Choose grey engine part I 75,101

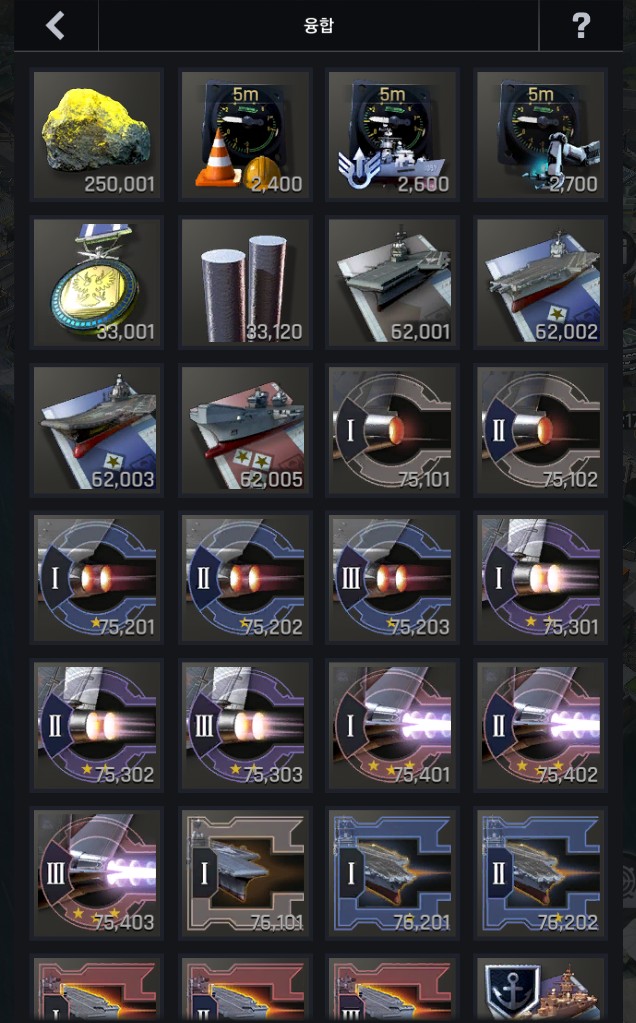pyautogui.click(x=393, y=429)
